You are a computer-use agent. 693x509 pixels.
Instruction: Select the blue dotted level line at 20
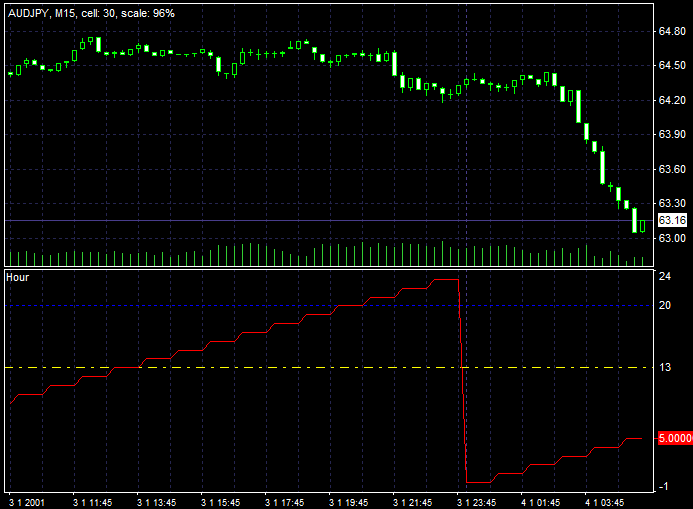coord(329,305)
